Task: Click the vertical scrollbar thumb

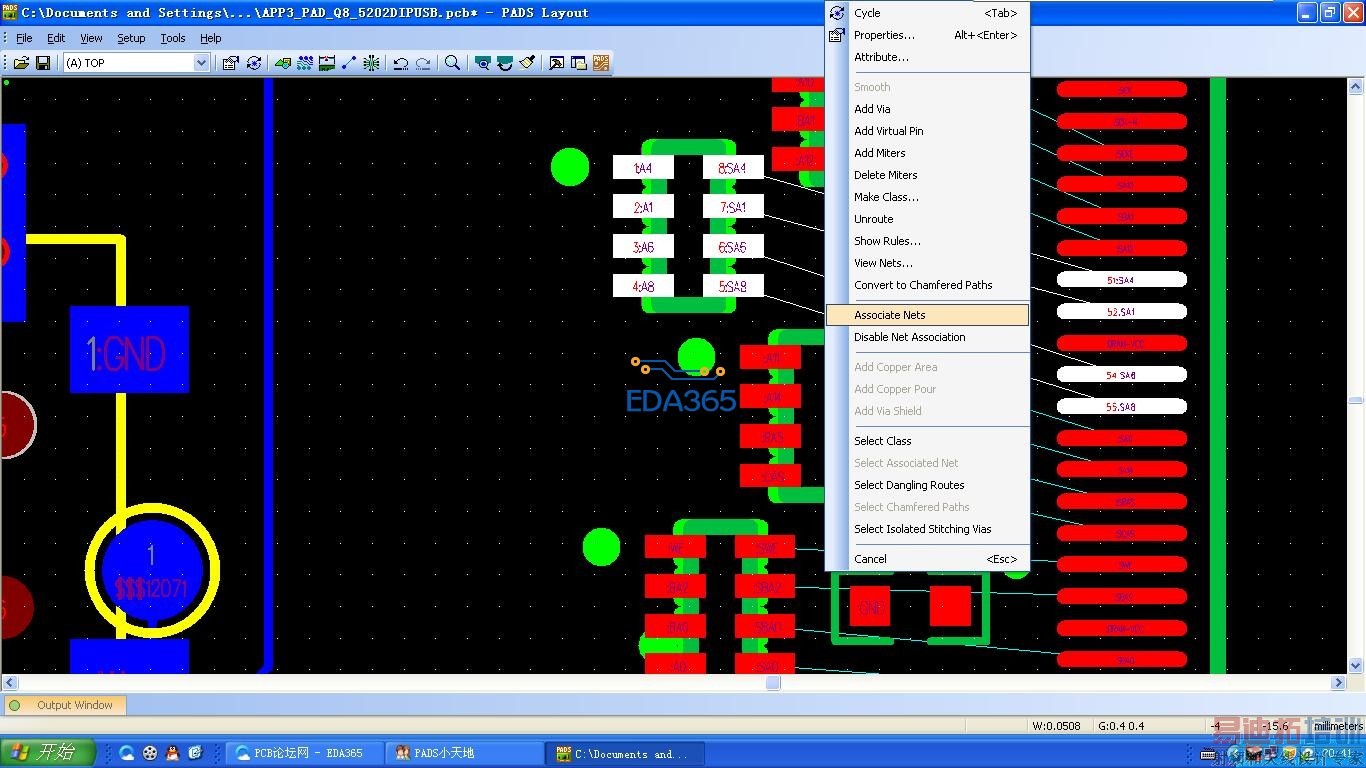Action: coord(1356,400)
